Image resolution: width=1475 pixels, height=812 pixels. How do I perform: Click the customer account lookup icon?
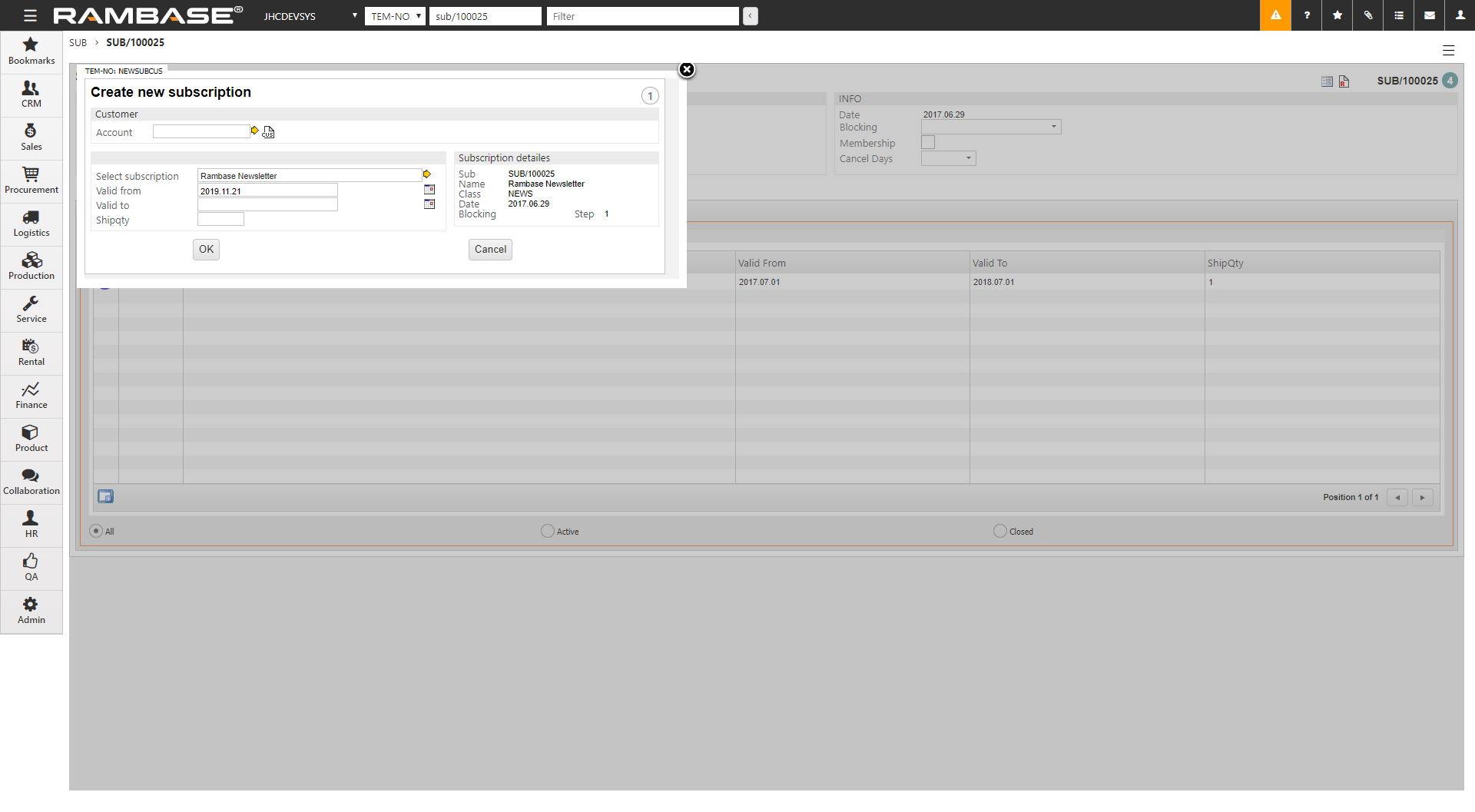pyautogui.click(x=268, y=132)
